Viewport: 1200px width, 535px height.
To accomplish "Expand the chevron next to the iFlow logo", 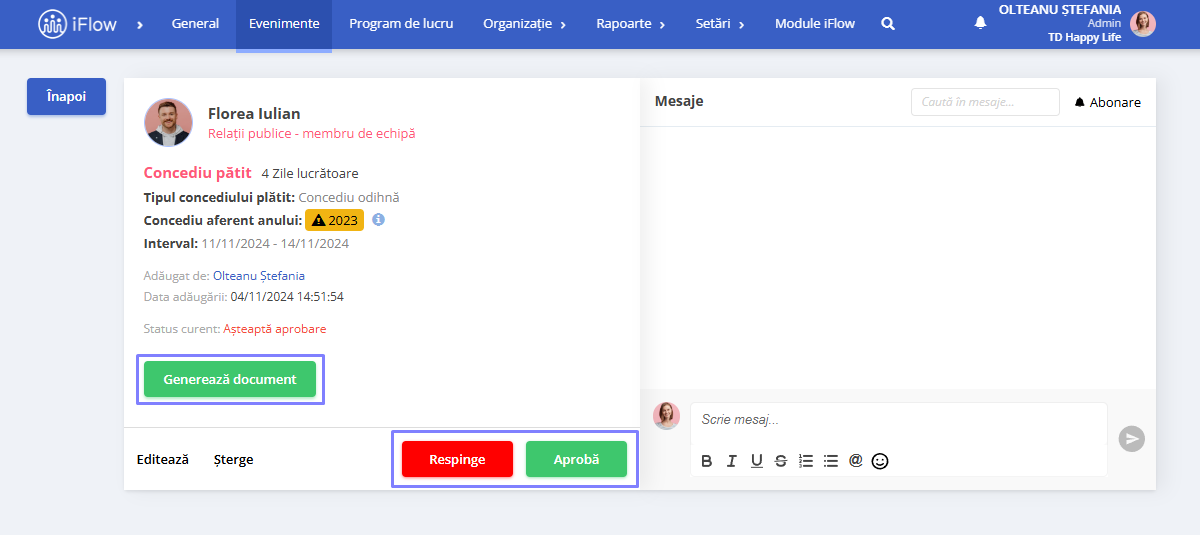I will point(139,24).
